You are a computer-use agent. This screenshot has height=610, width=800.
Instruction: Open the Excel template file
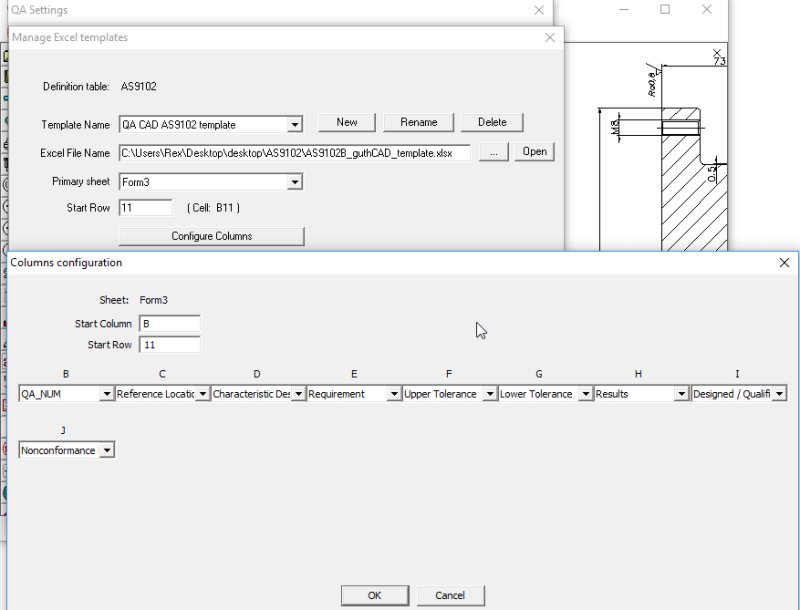point(535,152)
